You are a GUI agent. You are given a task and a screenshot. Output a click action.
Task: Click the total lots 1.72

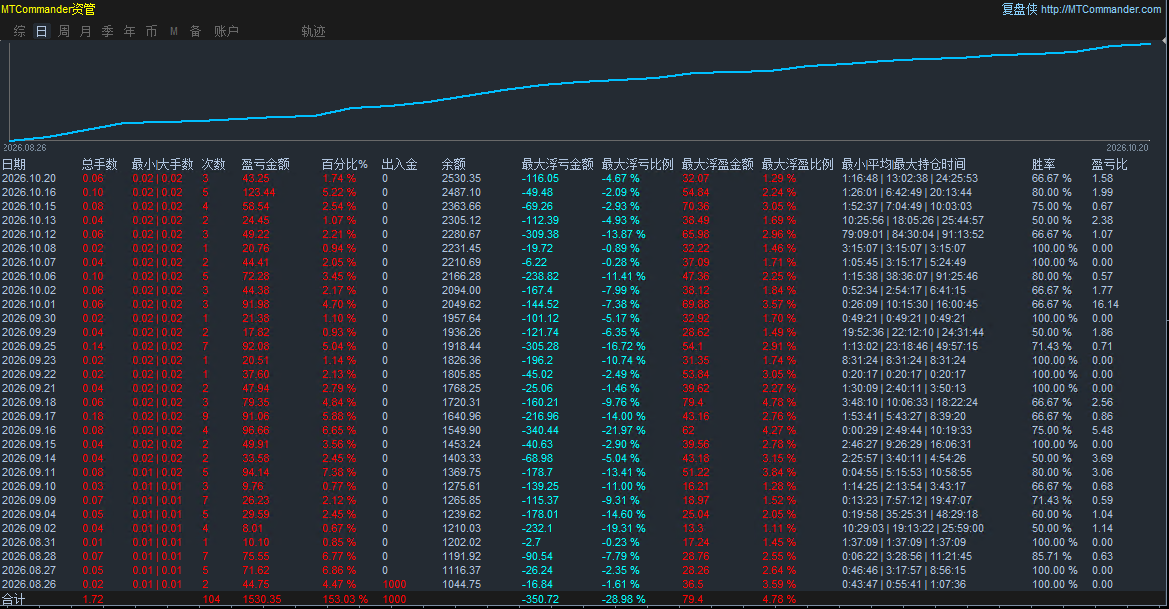[93, 599]
